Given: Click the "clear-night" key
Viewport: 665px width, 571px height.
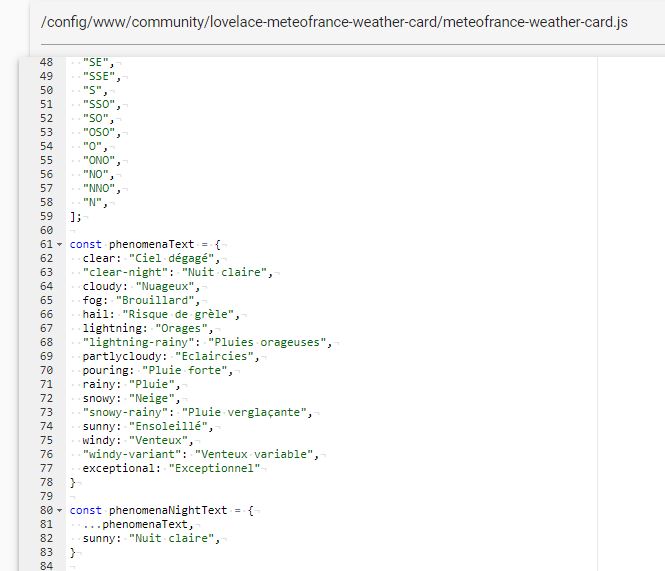Looking at the screenshot, I should pyautogui.click(x=126, y=272).
